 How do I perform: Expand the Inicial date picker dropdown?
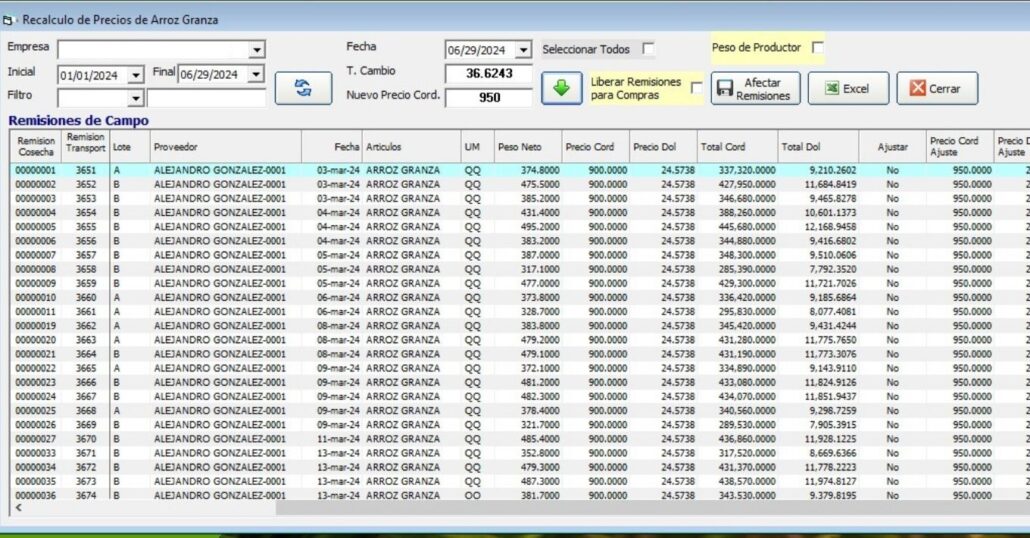click(138, 75)
